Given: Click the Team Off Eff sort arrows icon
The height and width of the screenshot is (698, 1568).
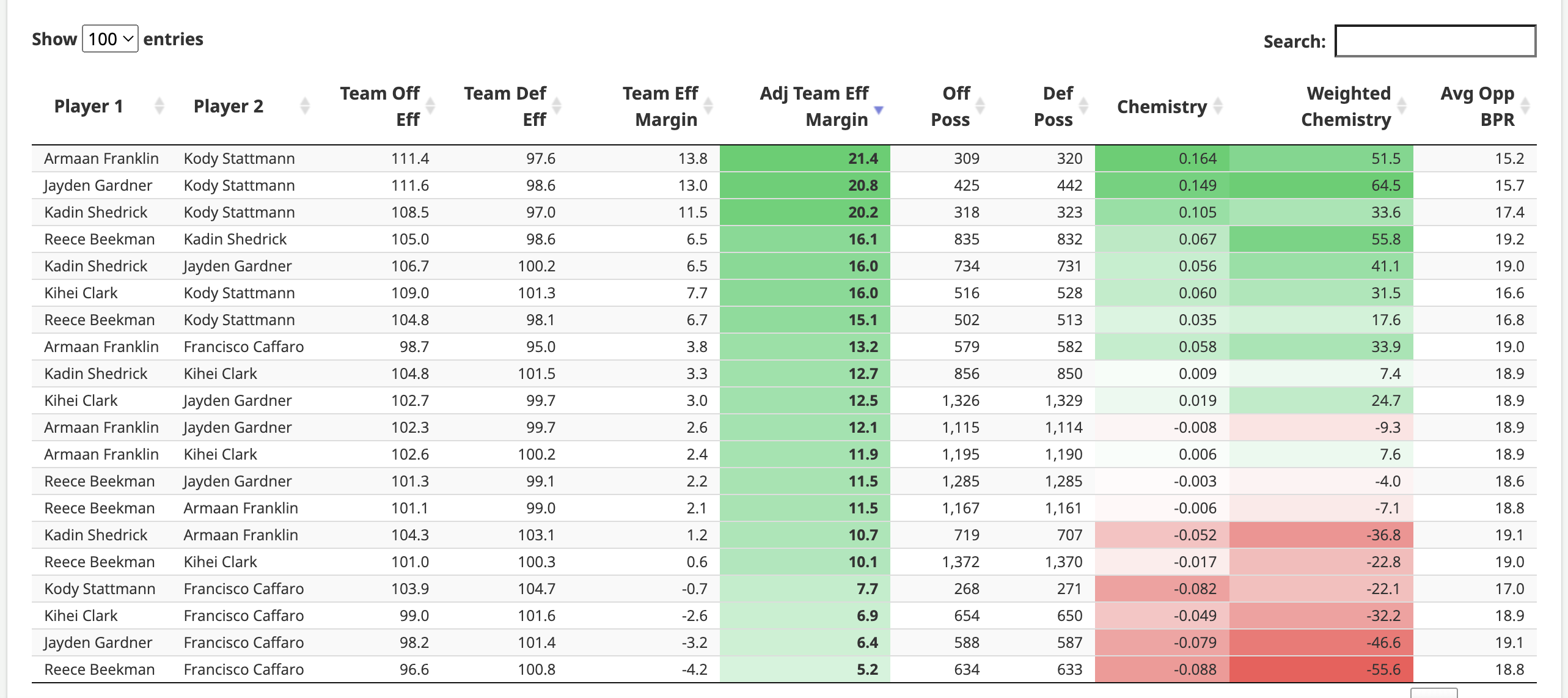Looking at the screenshot, I should 430,106.
